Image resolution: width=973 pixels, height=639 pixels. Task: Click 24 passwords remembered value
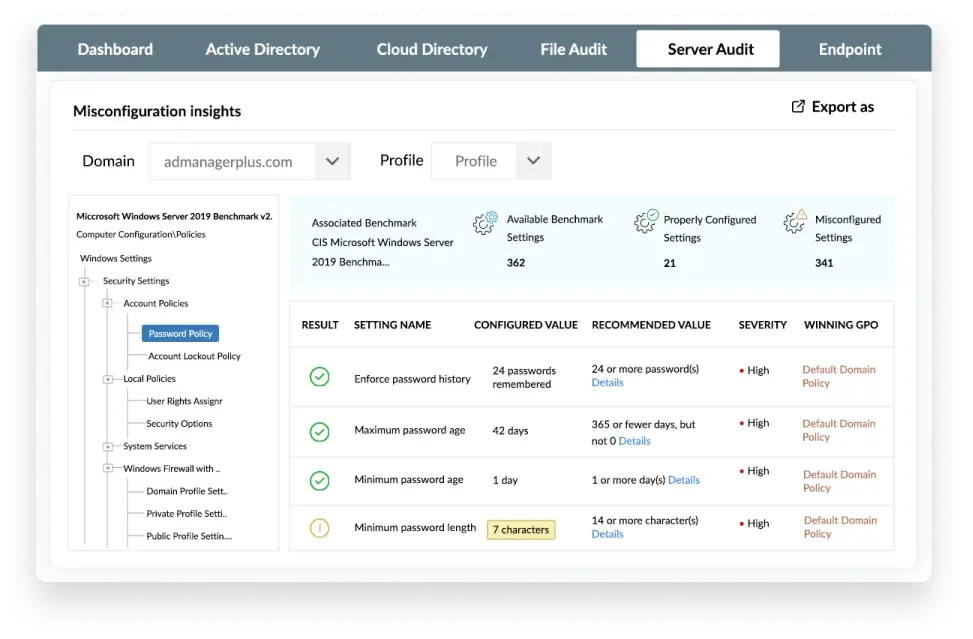524,377
